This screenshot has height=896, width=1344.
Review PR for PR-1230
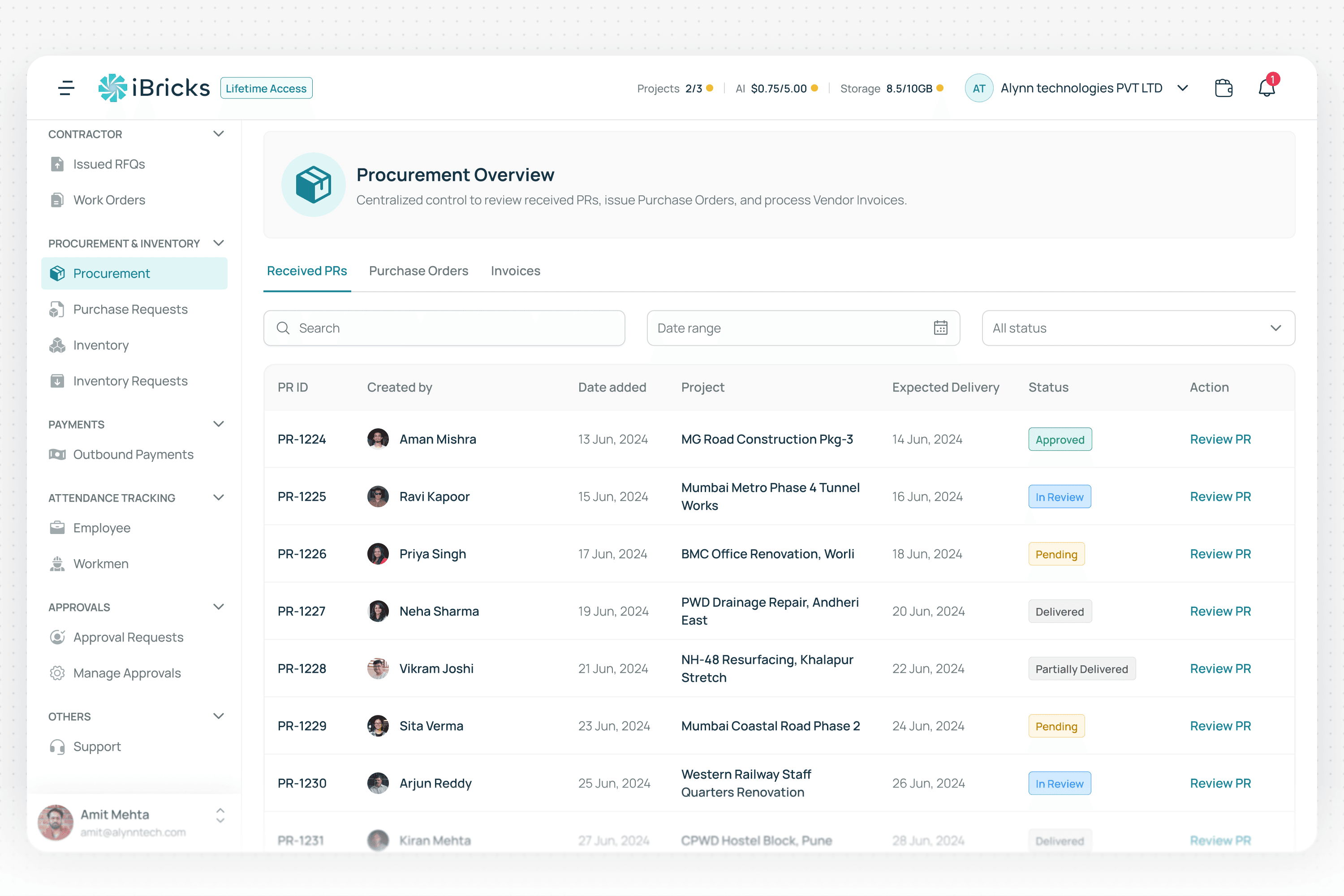click(x=1220, y=783)
